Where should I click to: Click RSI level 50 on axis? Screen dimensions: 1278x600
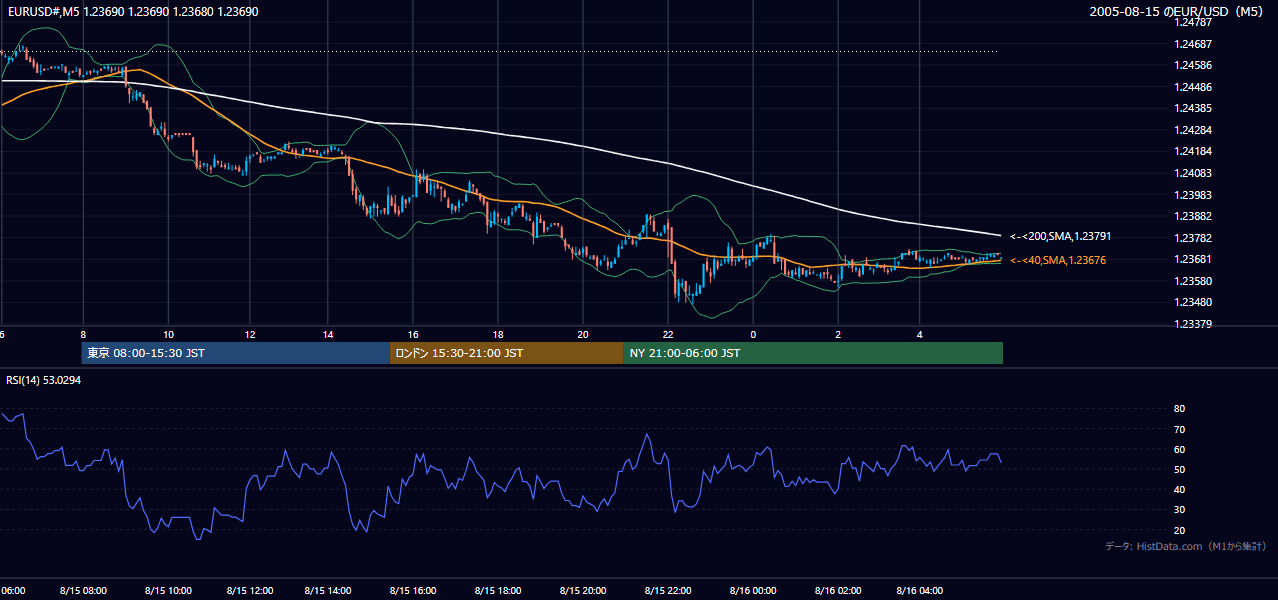click(1179, 469)
